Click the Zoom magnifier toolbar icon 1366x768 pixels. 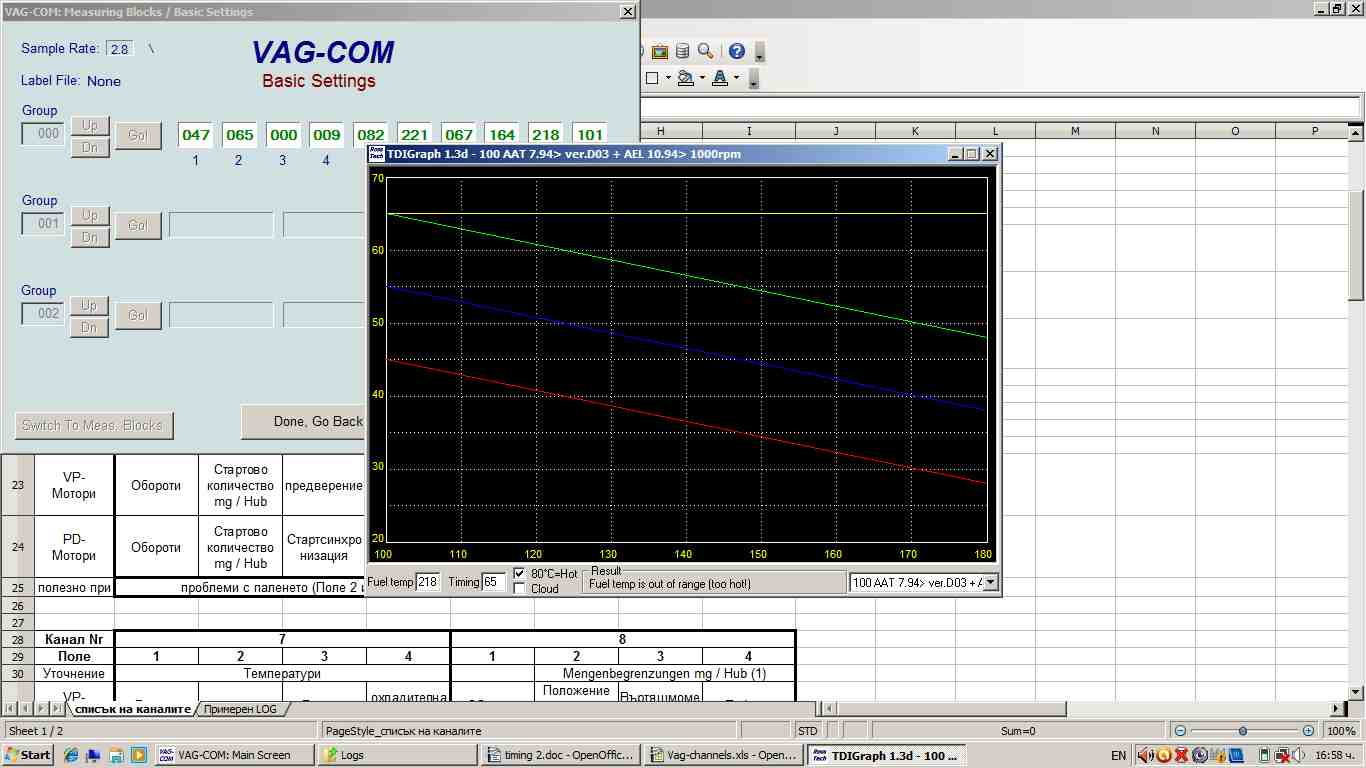pyautogui.click(x=706, y=51)
